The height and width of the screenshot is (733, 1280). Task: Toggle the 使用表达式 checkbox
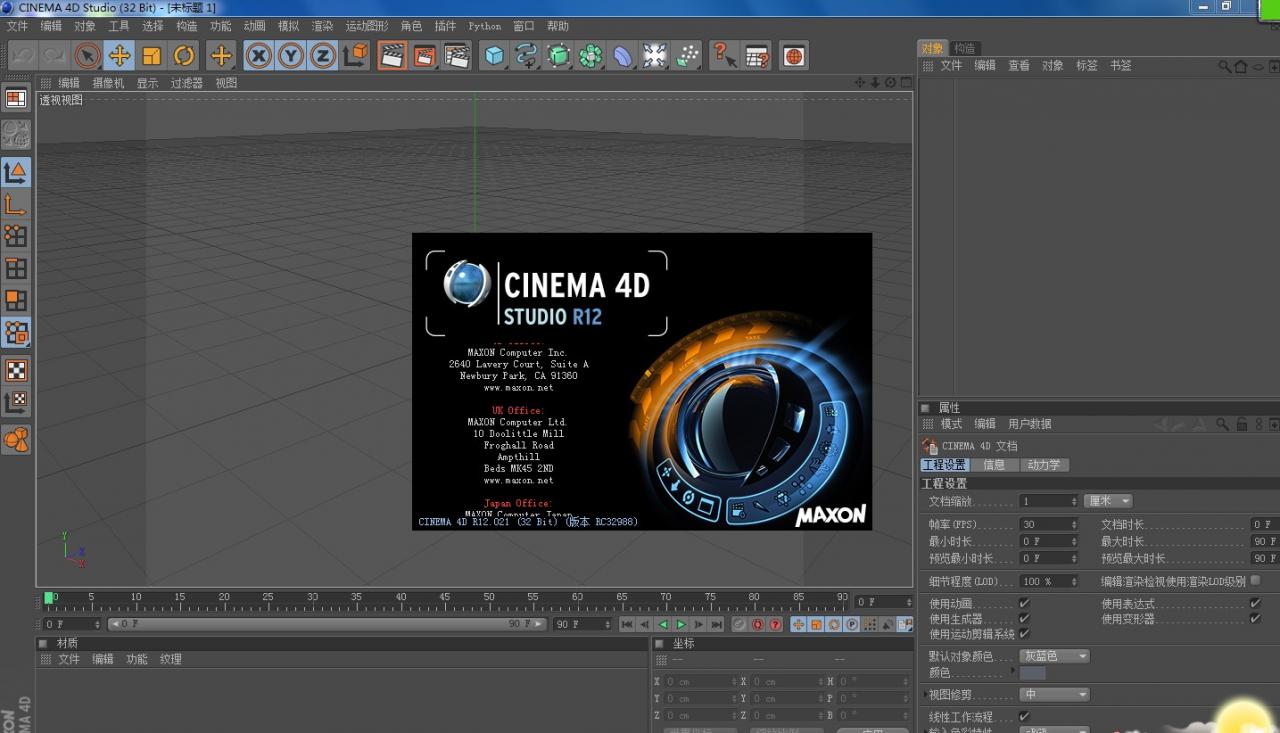coord(1255,604)
